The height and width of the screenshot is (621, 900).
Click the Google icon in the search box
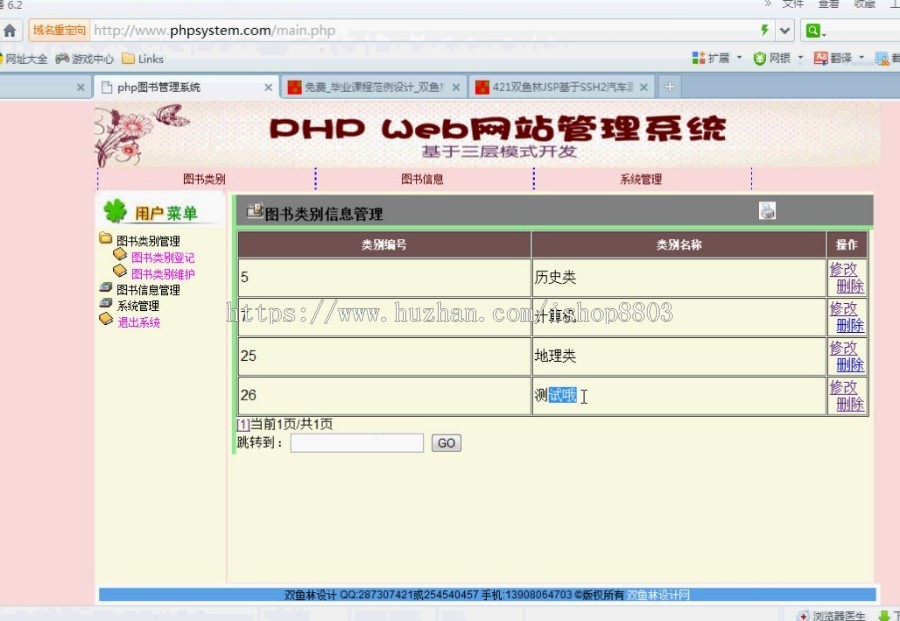815,30
